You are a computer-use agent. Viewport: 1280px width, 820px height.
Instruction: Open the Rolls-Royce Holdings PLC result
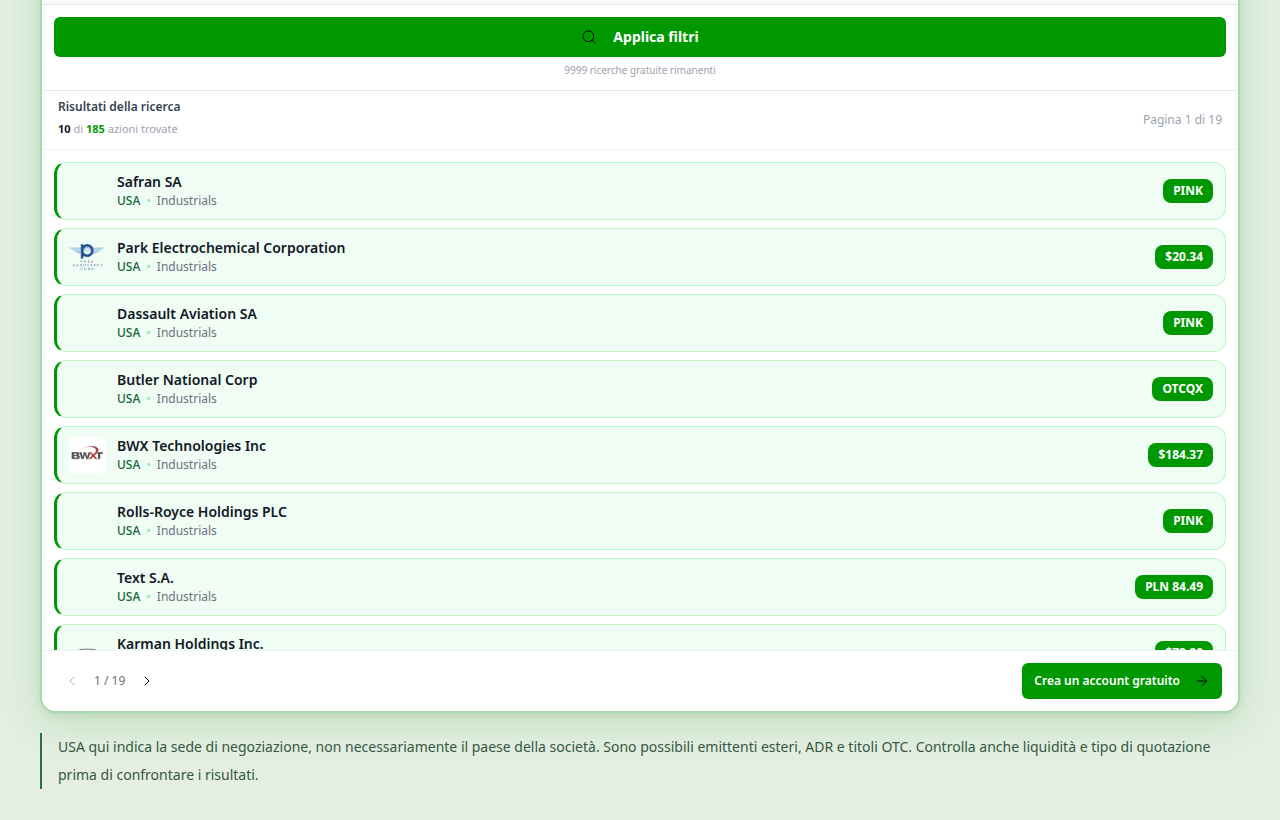pyautogui.click(x=640, y=521)
